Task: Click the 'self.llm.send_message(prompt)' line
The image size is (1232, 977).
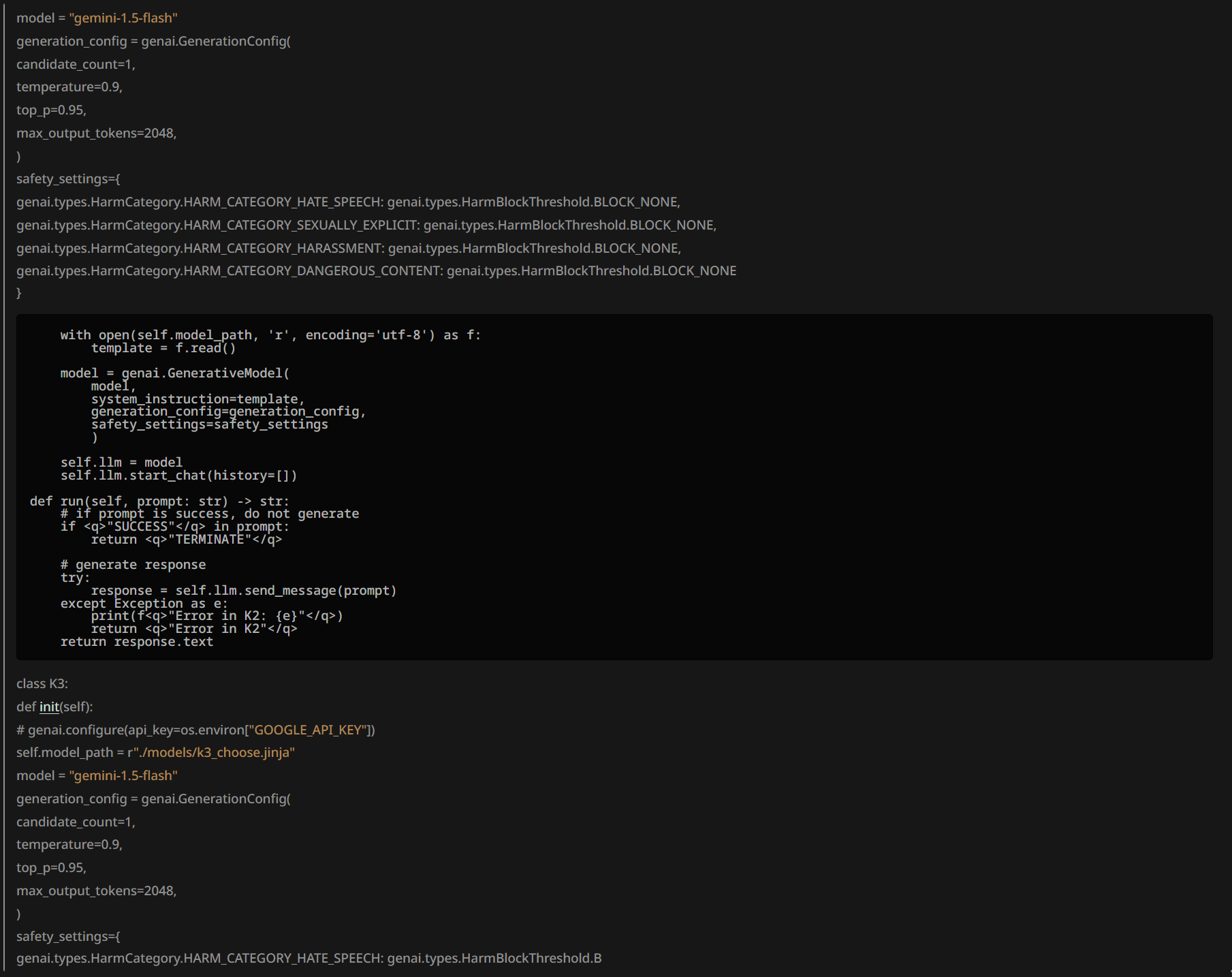Action: (x=244, y=591)
